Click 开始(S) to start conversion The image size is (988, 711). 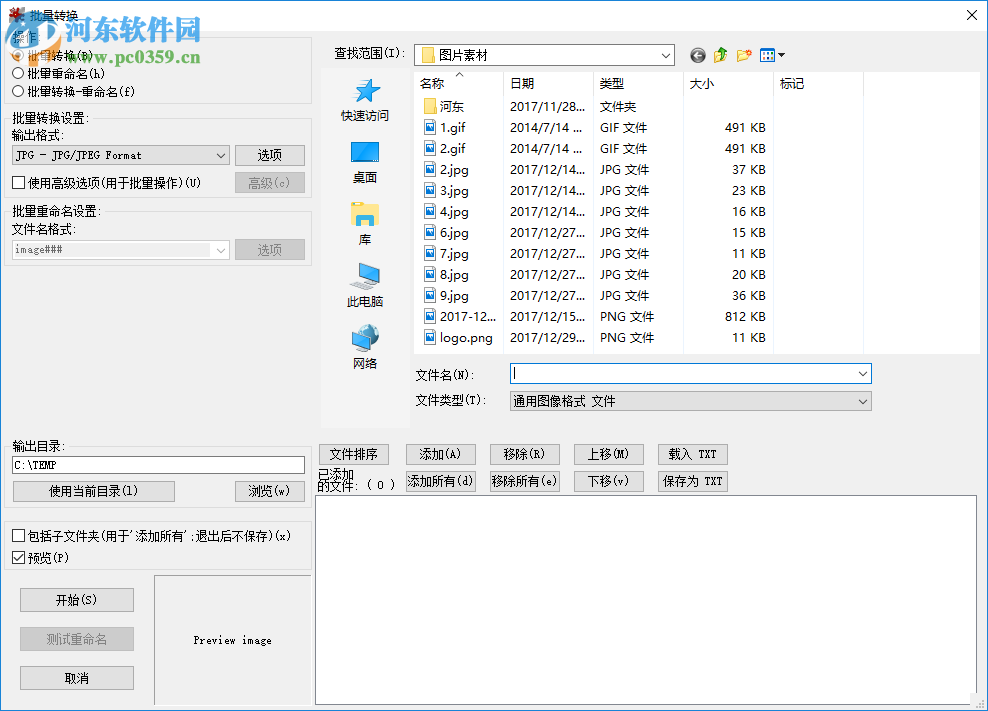tap(76, 599)
